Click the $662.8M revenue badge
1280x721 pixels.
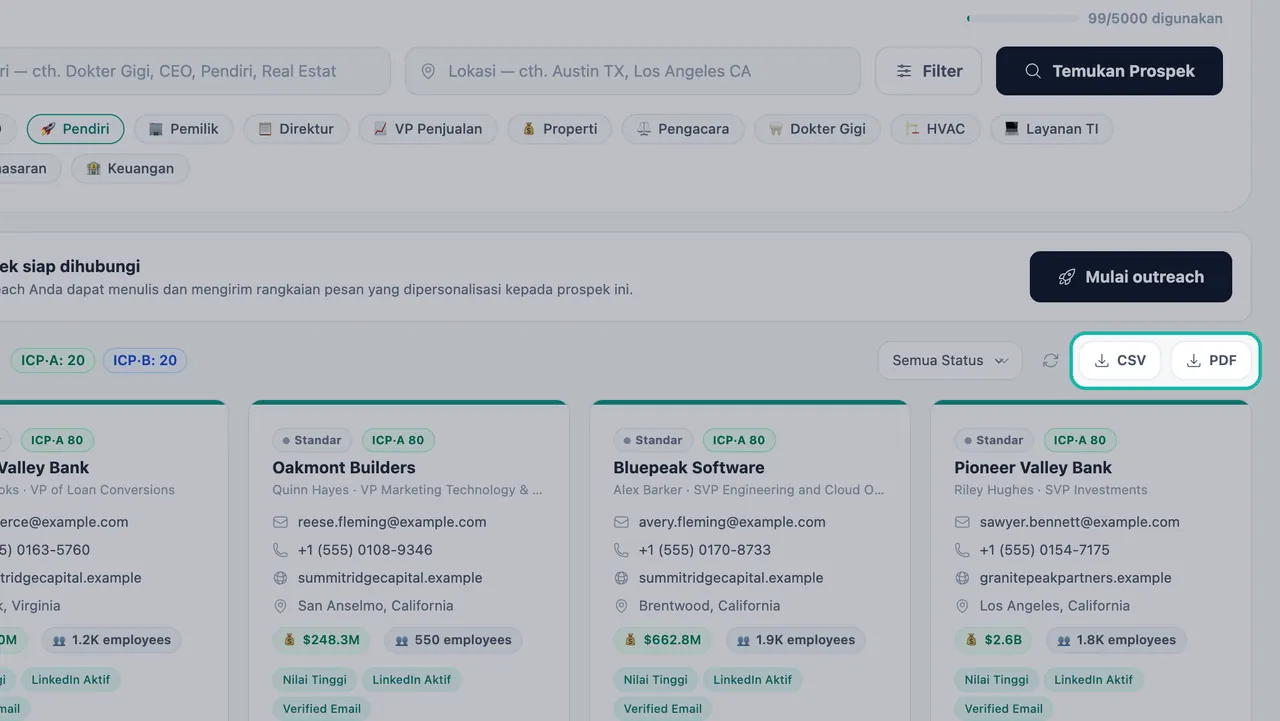point(662,640)
